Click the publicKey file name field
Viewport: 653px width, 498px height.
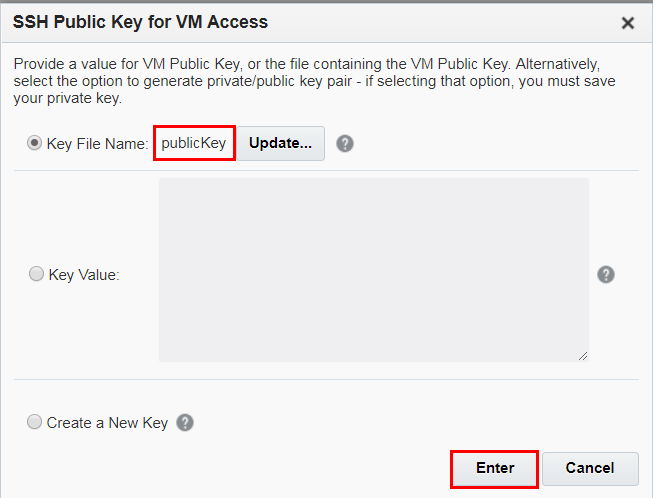pyautogui.click(x=195, y=143)
